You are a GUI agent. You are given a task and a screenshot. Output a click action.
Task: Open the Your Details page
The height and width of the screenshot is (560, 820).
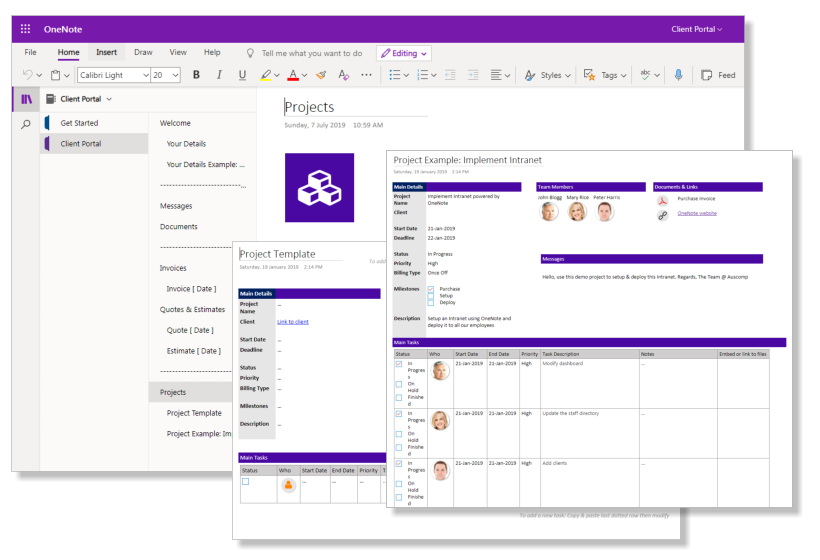[x=186, y=144]
